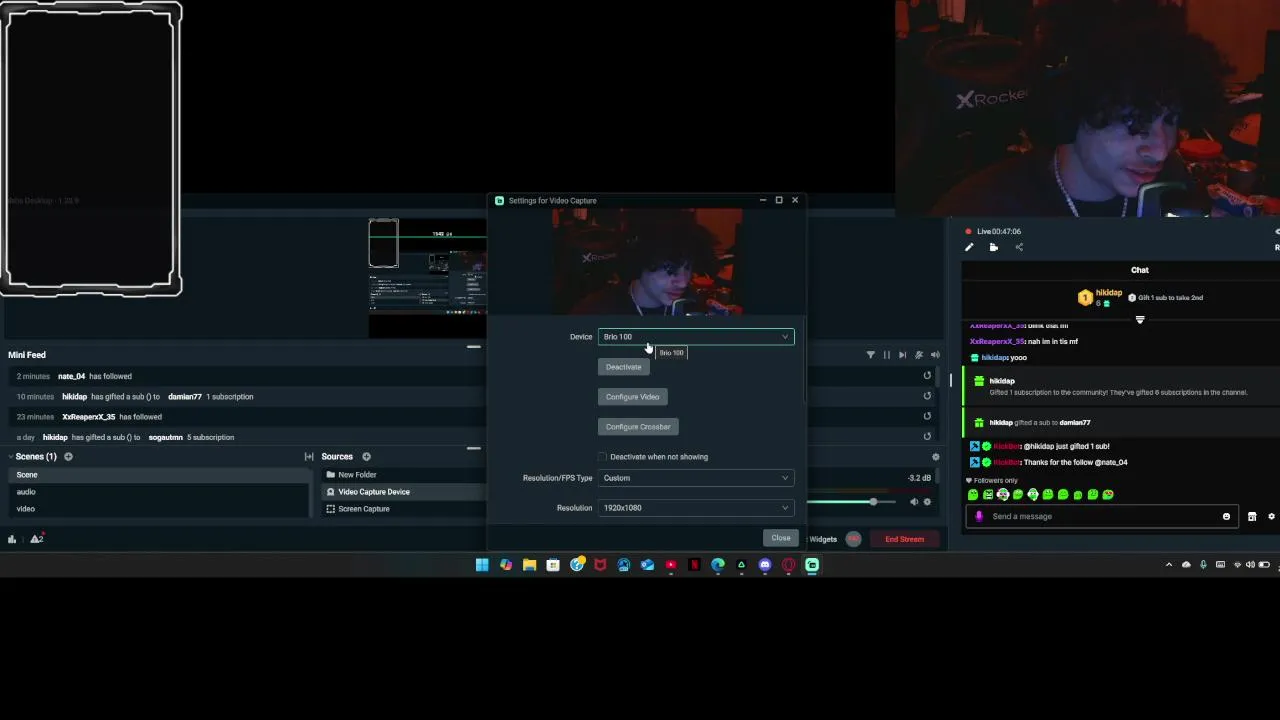Mute the mixer audio source speaker
The image size is (1280, 720).
913,502
